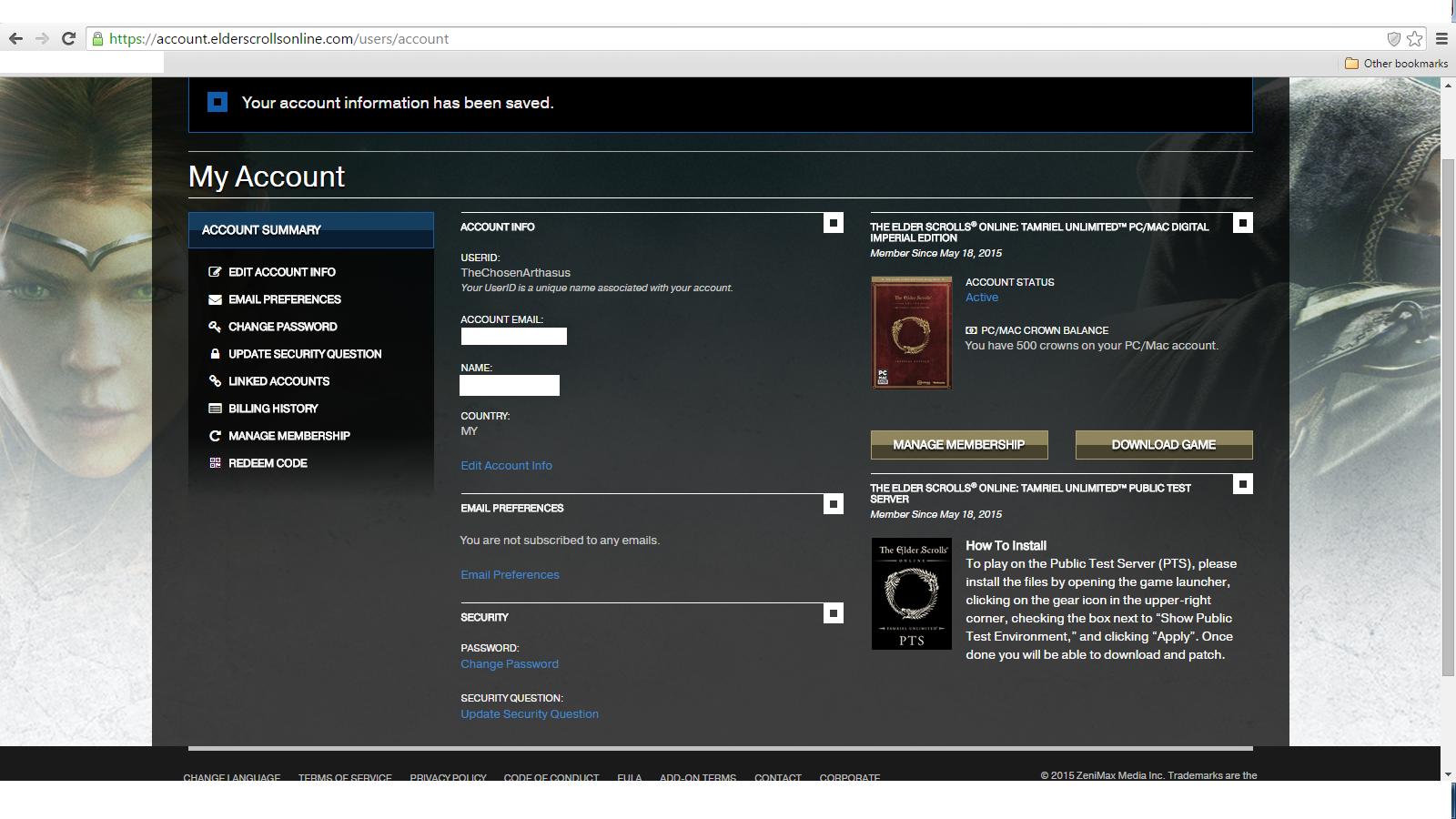Image resolution: width=1456 pixels, height=819 pixels.
Task: Click the envelope icon beside Email Preferences
Action: [215, 298]
